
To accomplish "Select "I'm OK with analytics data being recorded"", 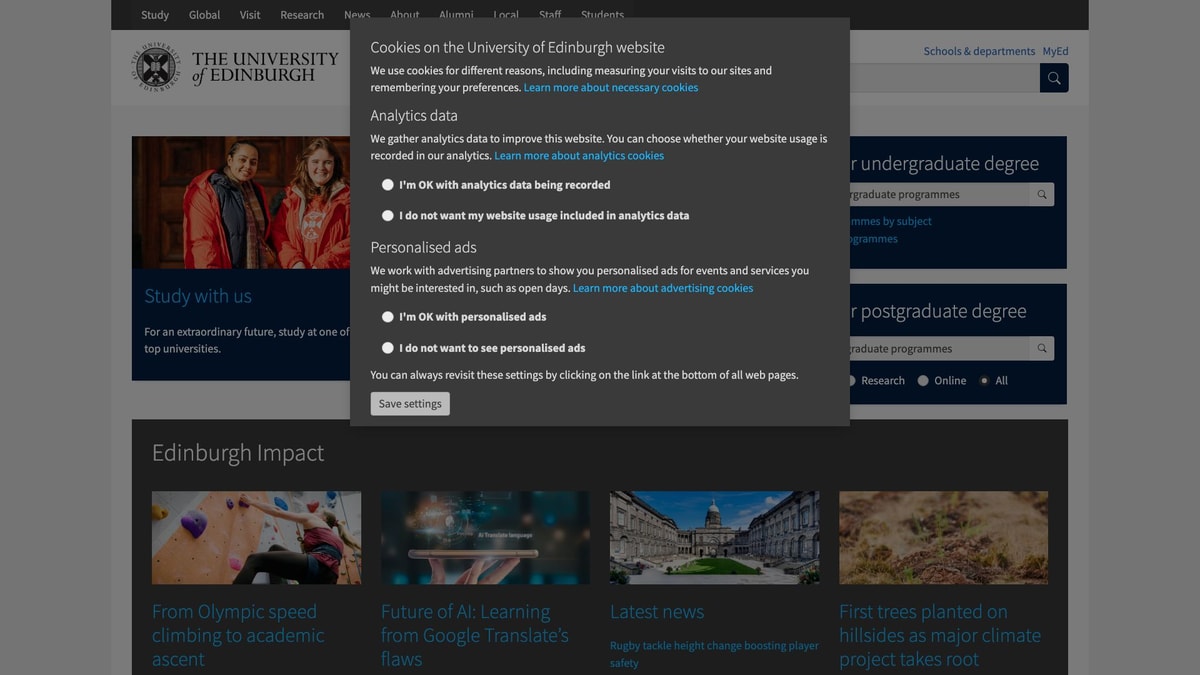I will 388,185.
